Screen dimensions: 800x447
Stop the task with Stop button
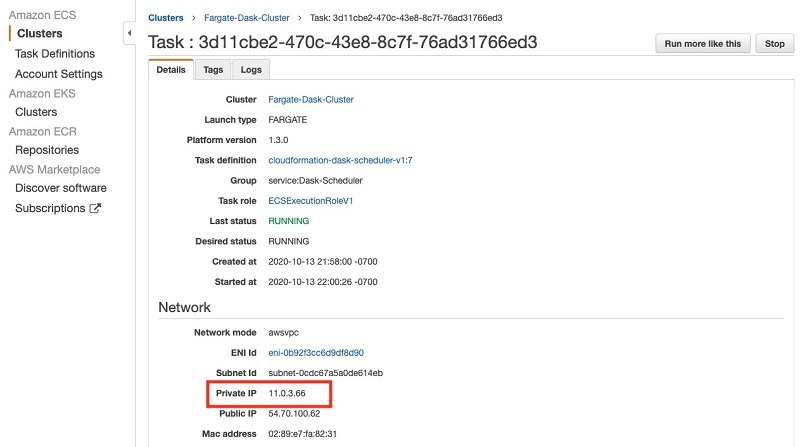[774, 44]
